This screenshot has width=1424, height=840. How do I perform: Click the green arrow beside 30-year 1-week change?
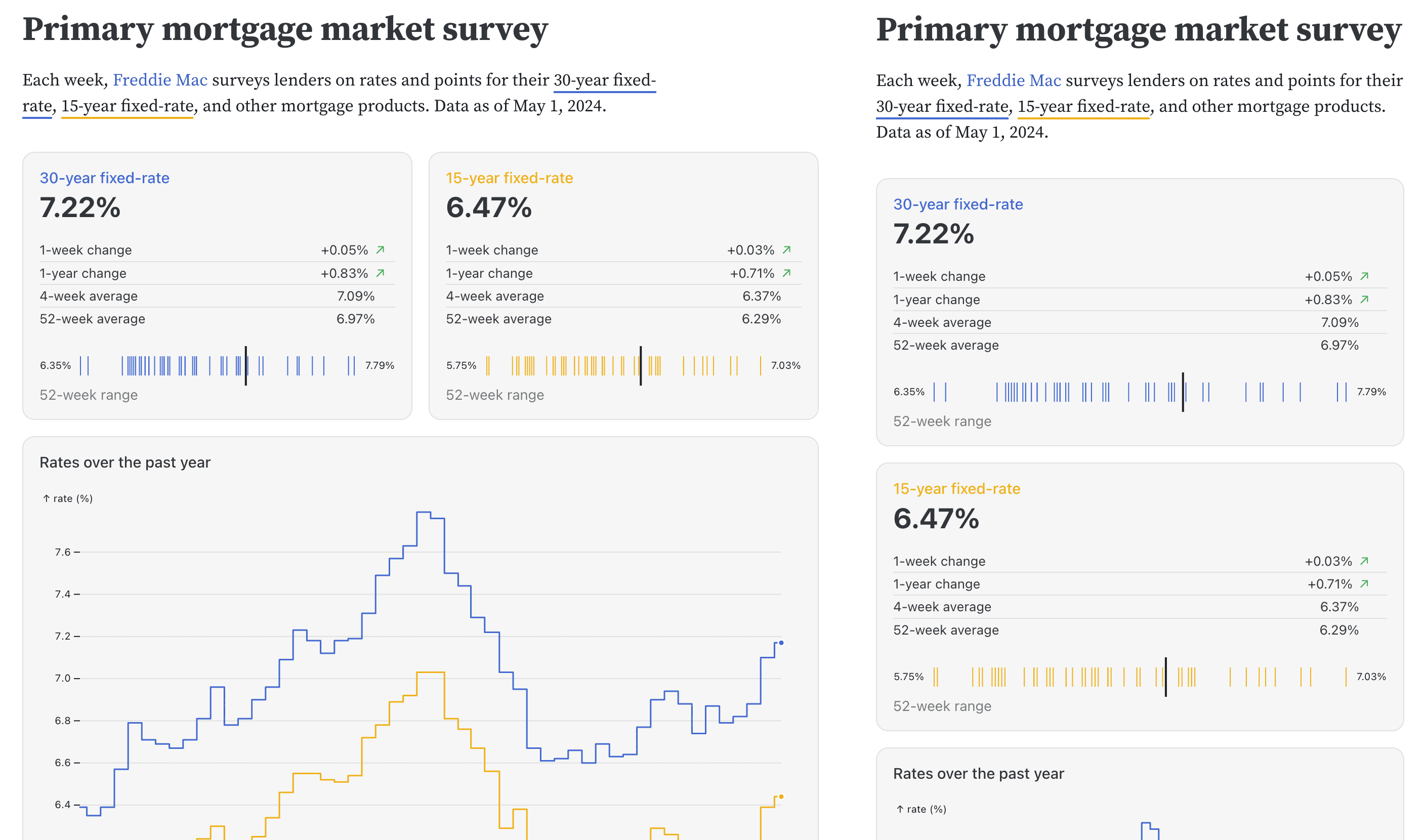[x=381, y=249]
